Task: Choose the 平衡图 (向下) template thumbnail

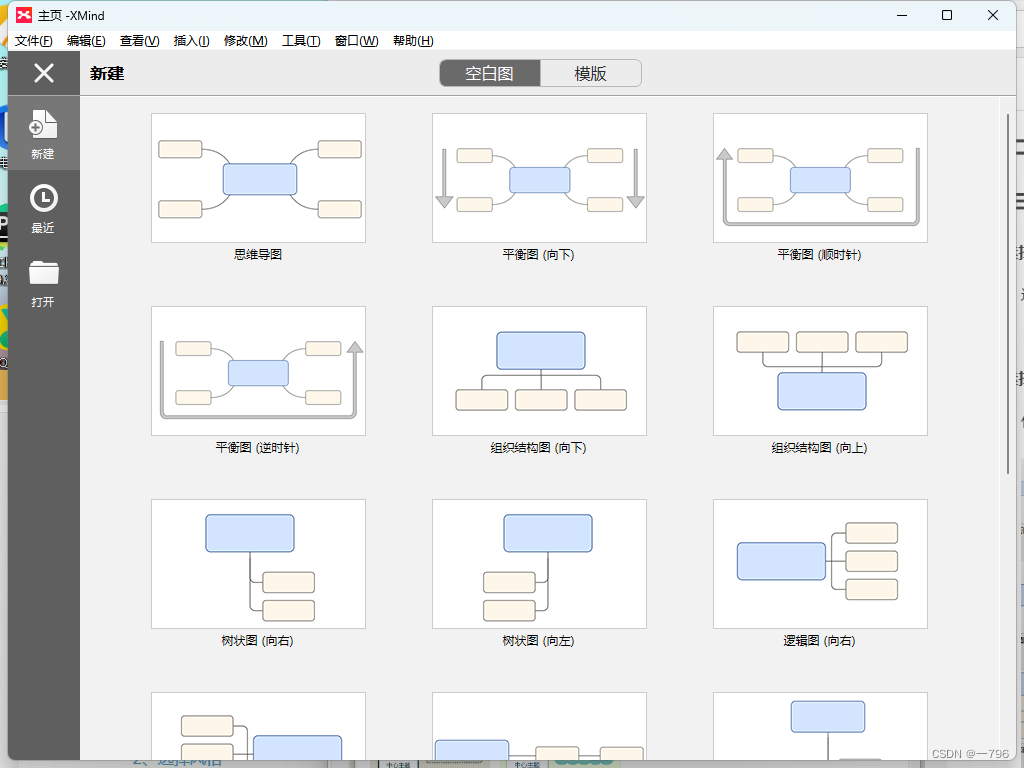Action: point(539,178)
